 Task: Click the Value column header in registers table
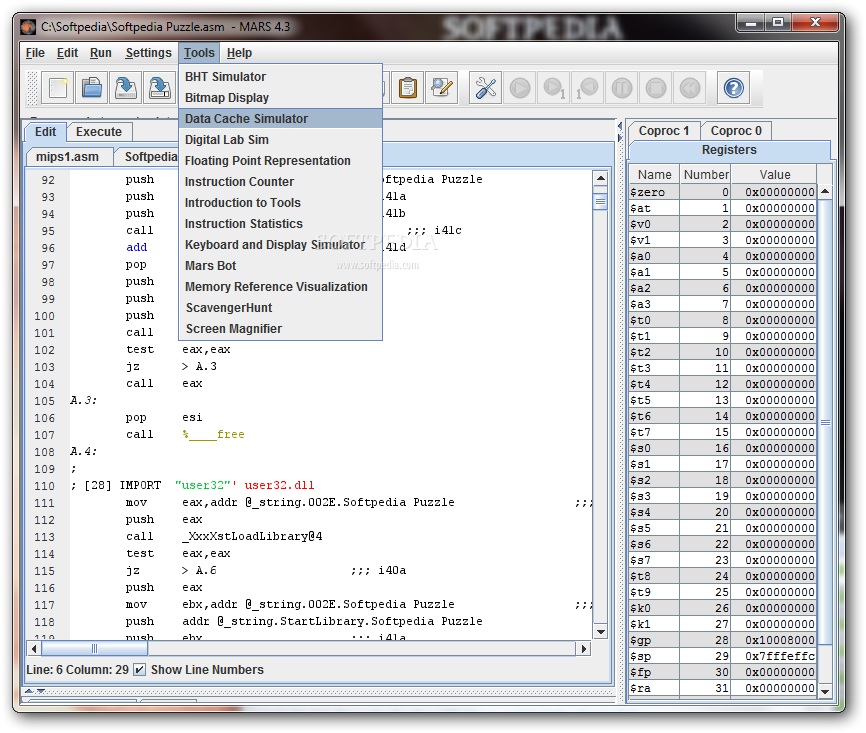point(774,175)
